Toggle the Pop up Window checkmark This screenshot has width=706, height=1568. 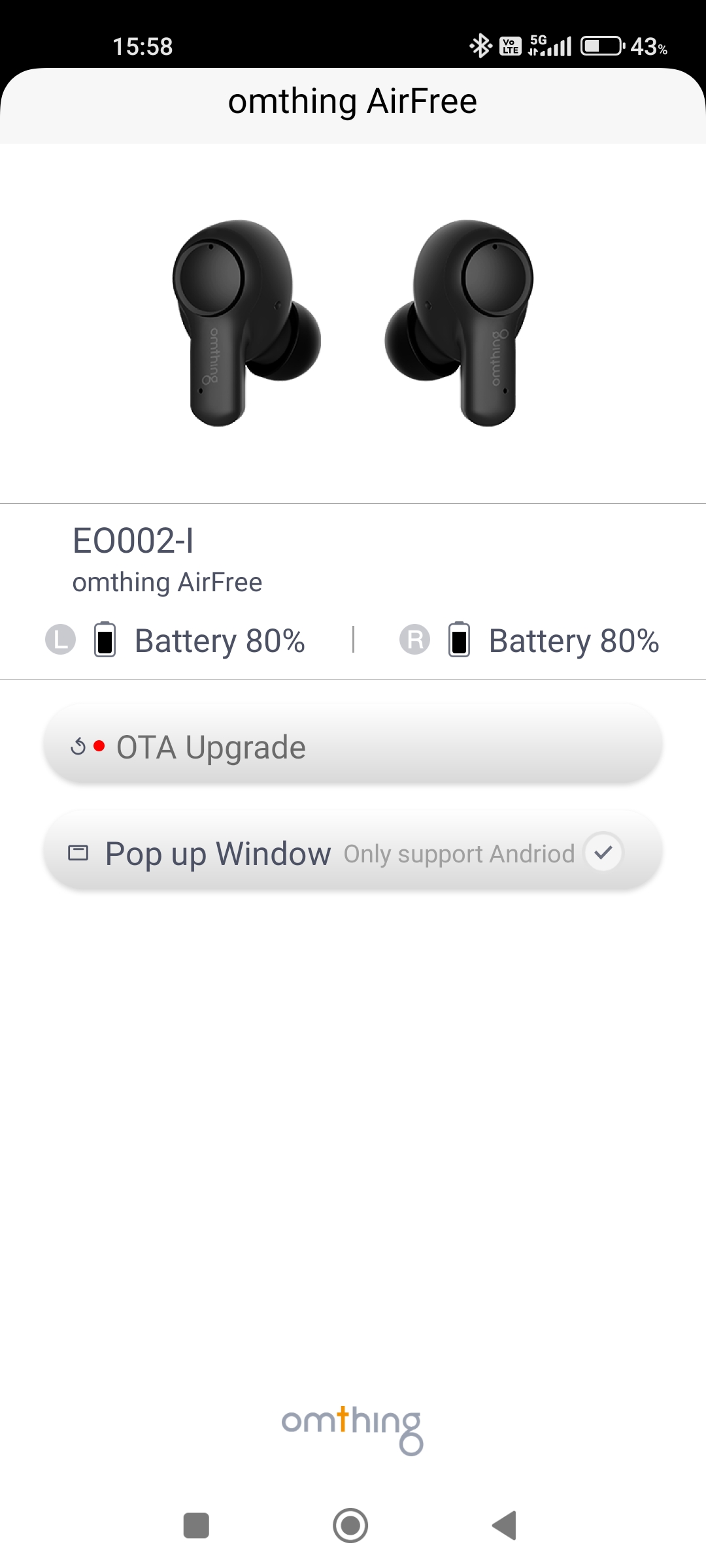click(x=603, y=851)
